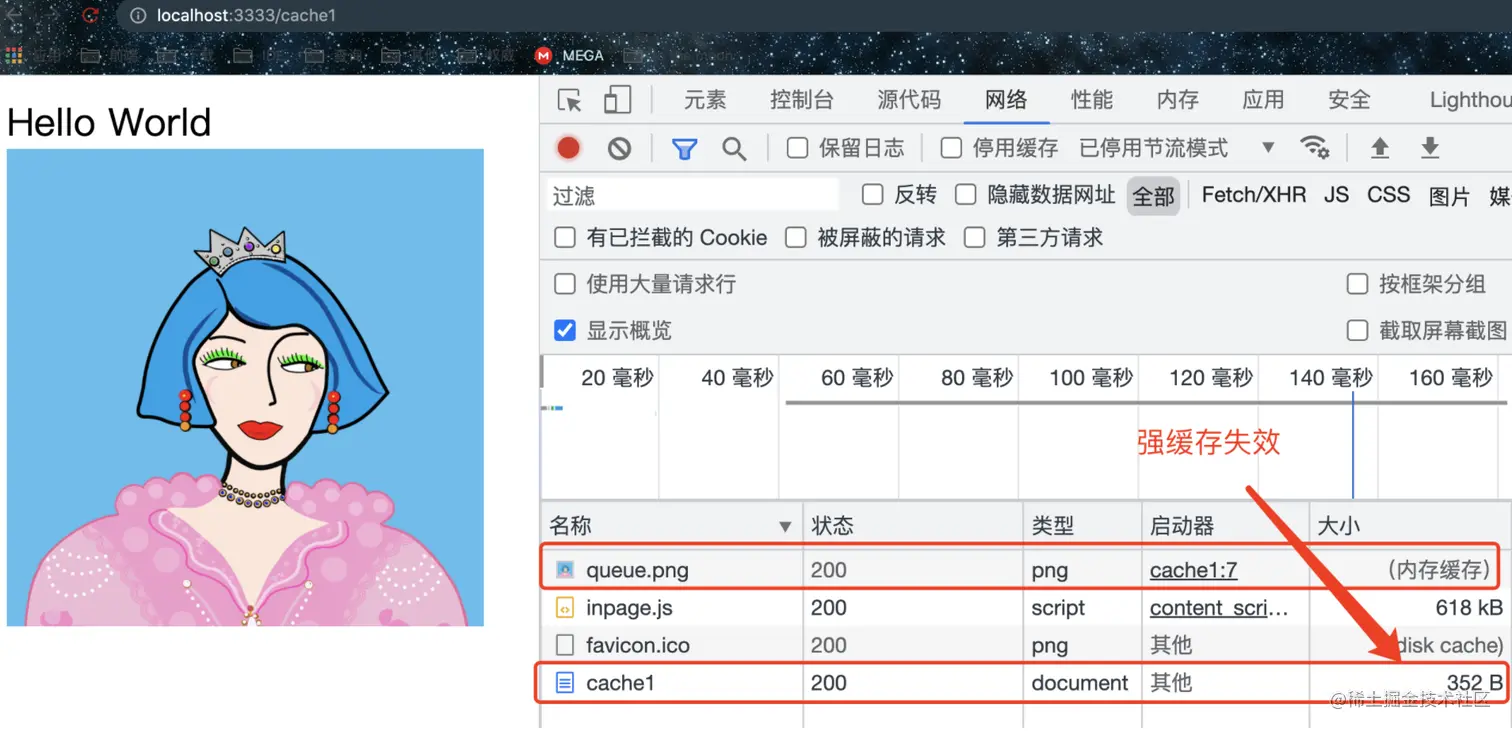Open the 安全 tab
Screen dimensions: 1512x731
1349,100
